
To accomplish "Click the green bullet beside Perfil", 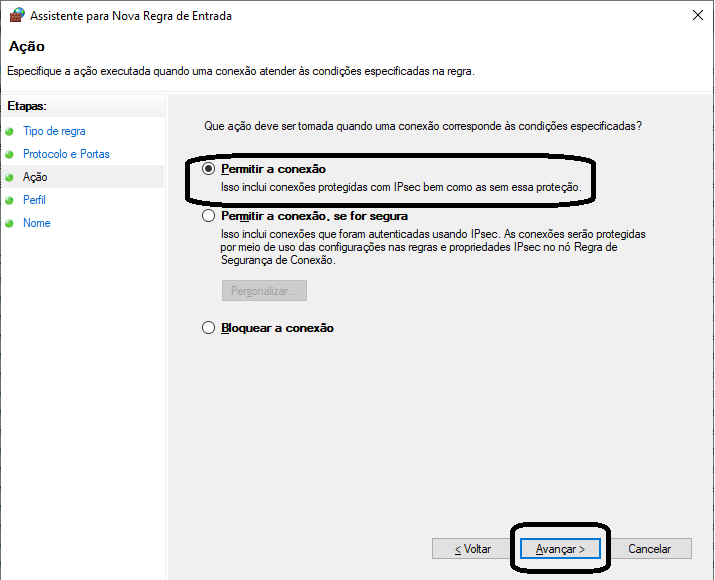I will 10,201.
